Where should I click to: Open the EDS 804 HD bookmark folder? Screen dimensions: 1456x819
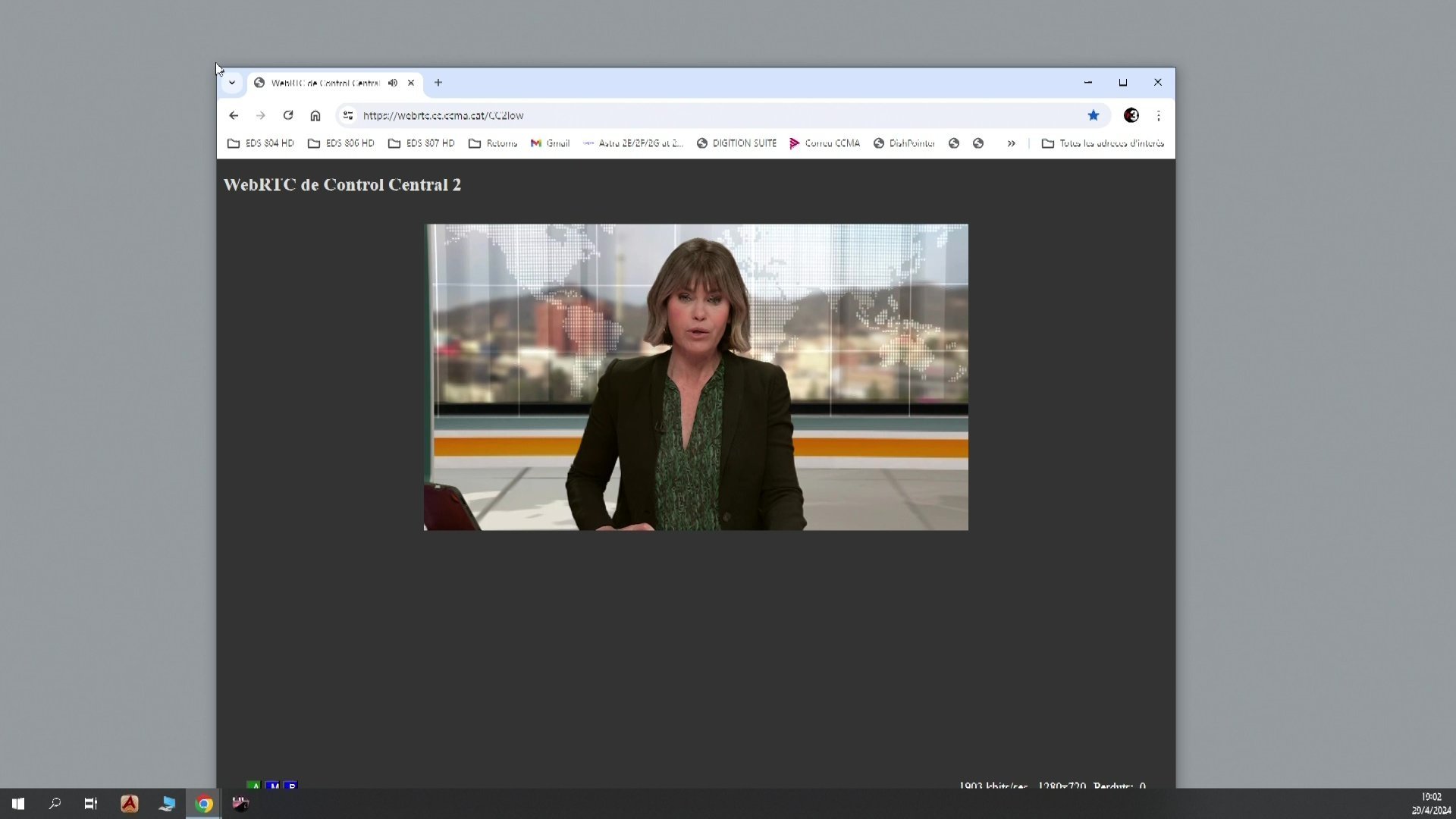pyautogui.click(x=261, y=143)
